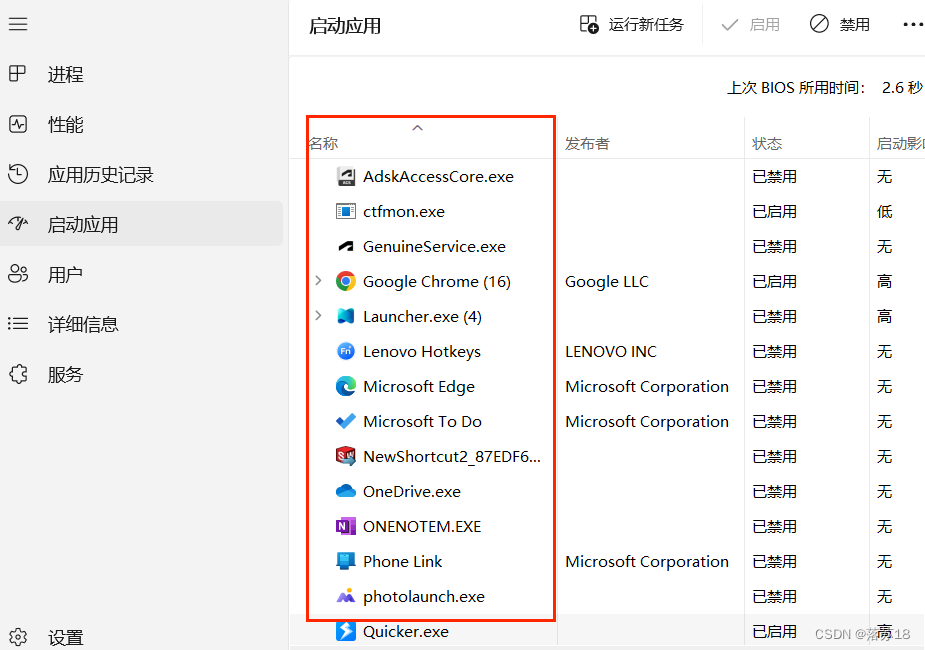Select the ctfmon.exe entry
Image resolution: width=925 pixels, height=650 pixels.
point(404,211)
